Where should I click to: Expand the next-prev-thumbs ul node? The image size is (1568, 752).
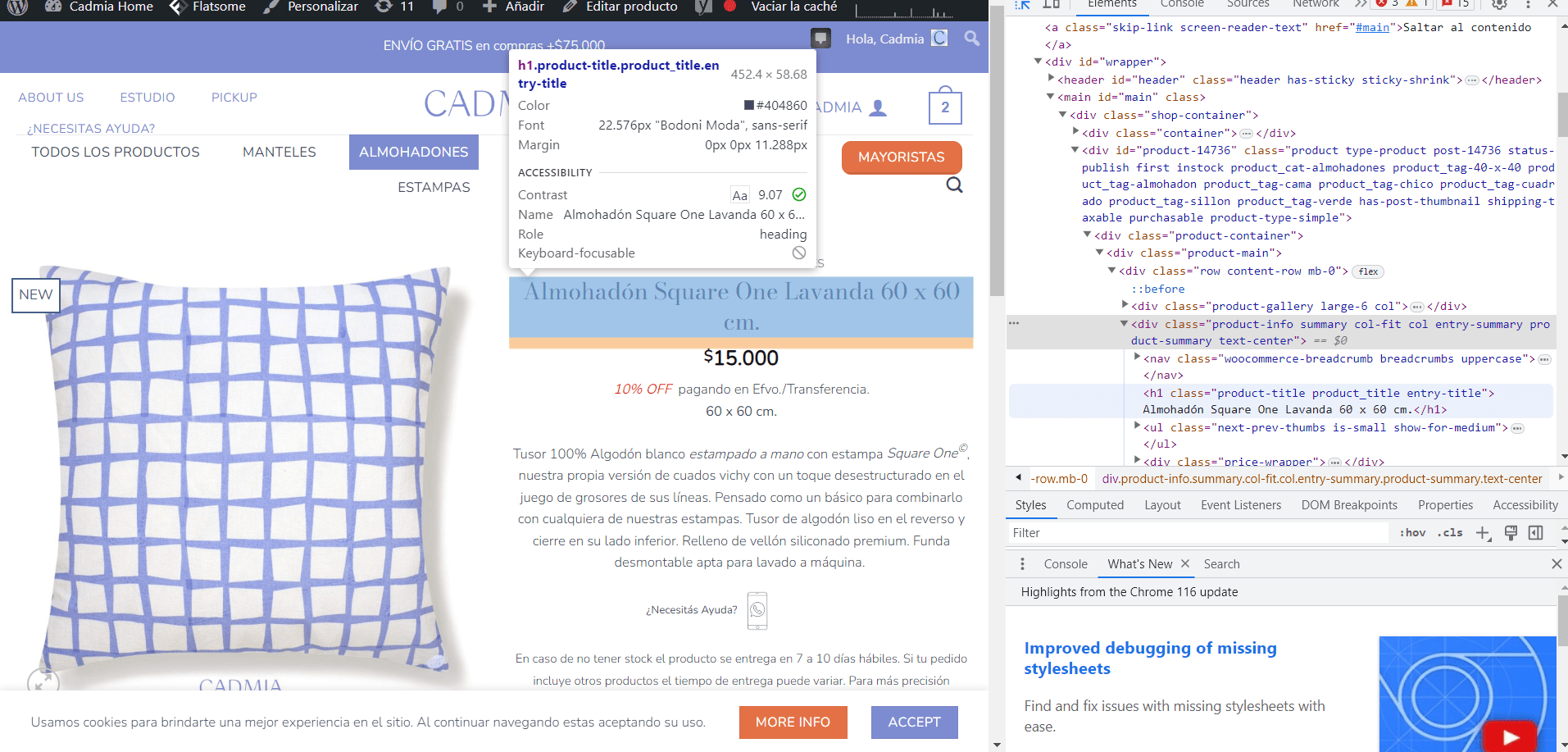tap(1137, 426)
